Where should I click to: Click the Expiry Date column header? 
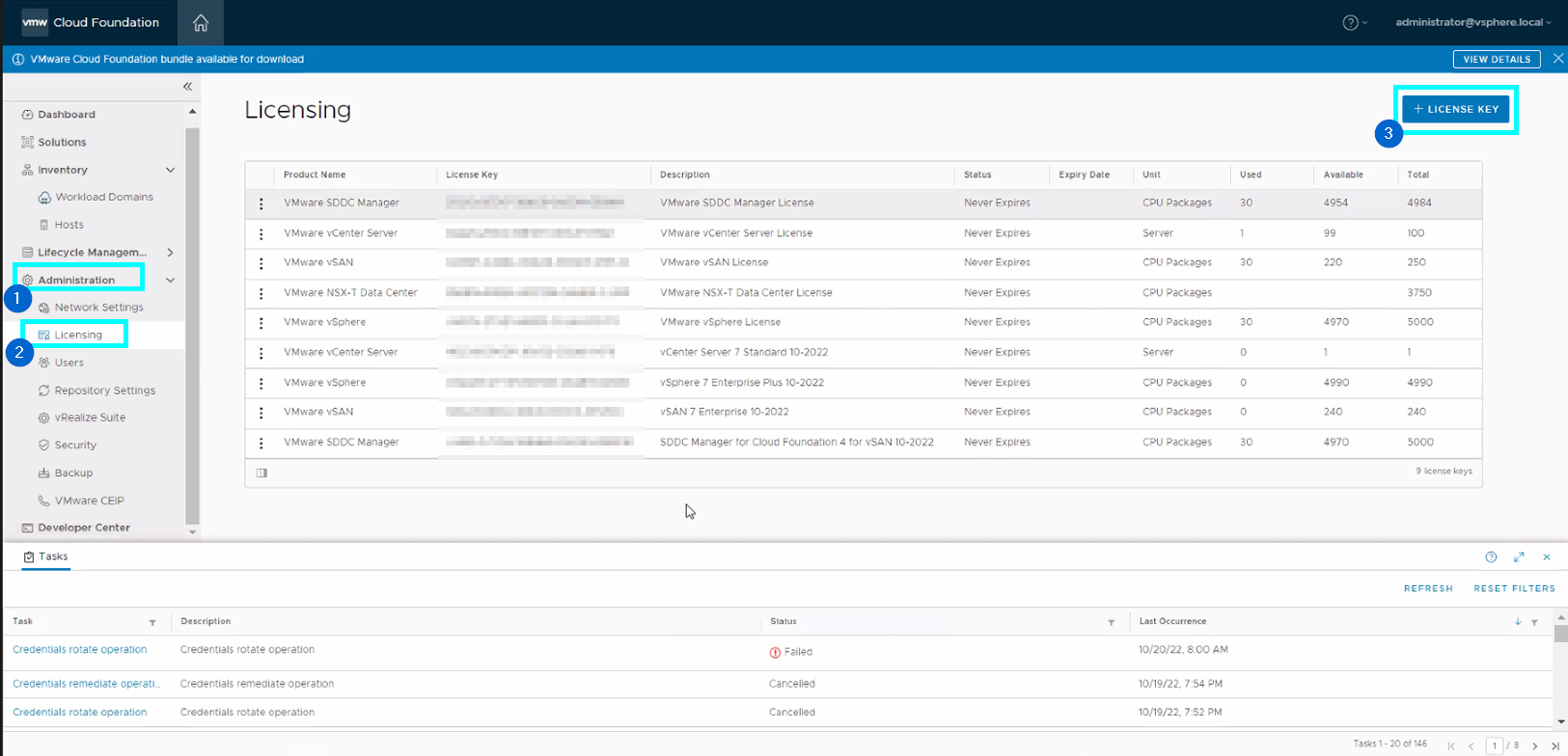click(1084, 175)
